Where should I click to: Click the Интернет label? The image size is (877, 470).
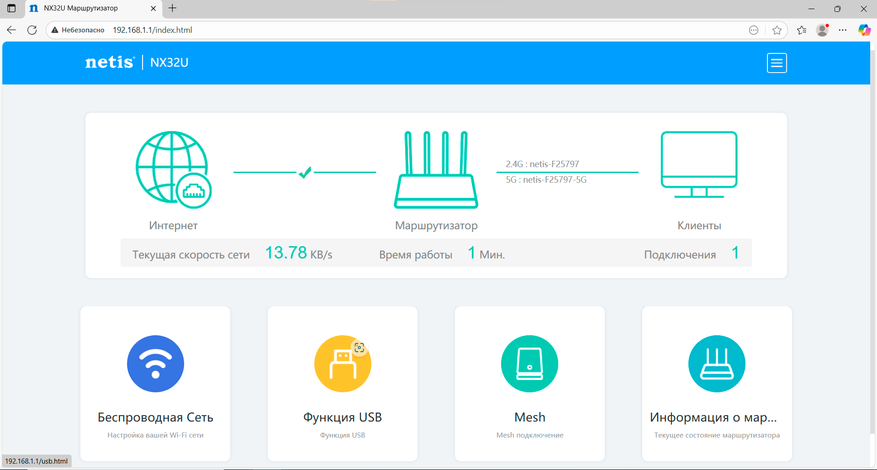point(173,226)
